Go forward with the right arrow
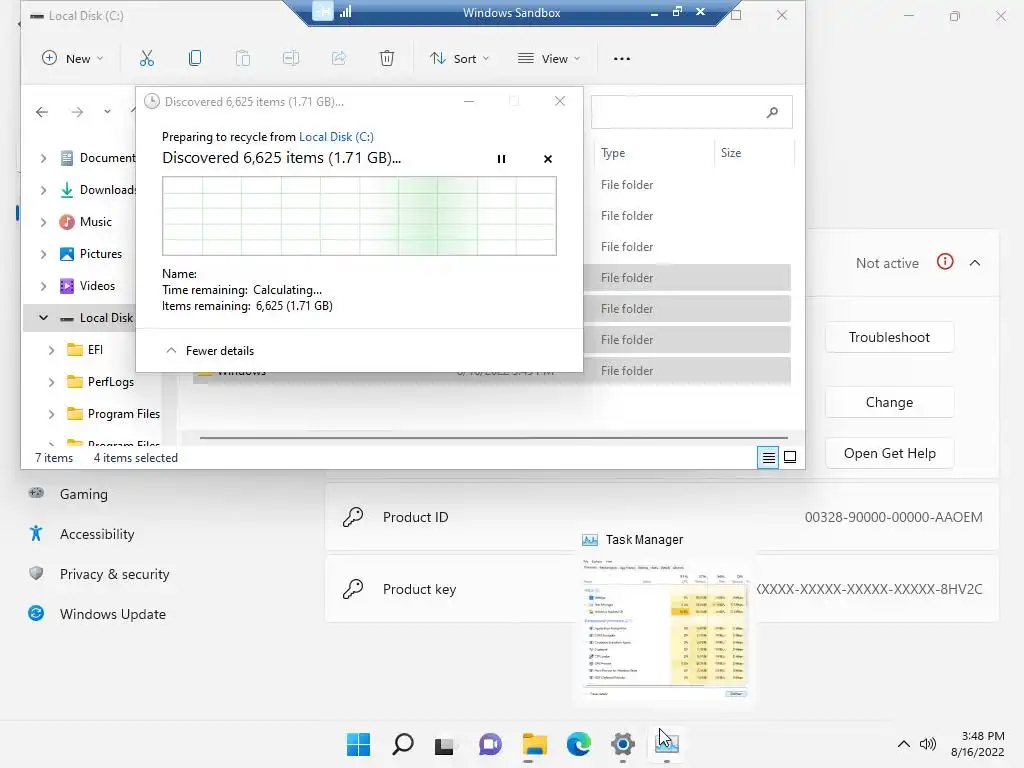Viewport: 1024px width, 768px height. click(x=77, y=112)
